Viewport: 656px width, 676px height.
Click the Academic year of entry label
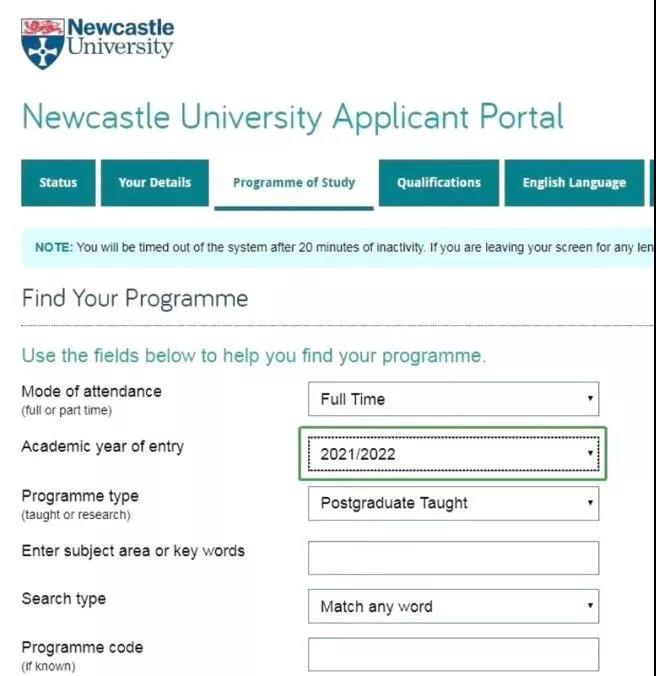click(x=103, y=447)
